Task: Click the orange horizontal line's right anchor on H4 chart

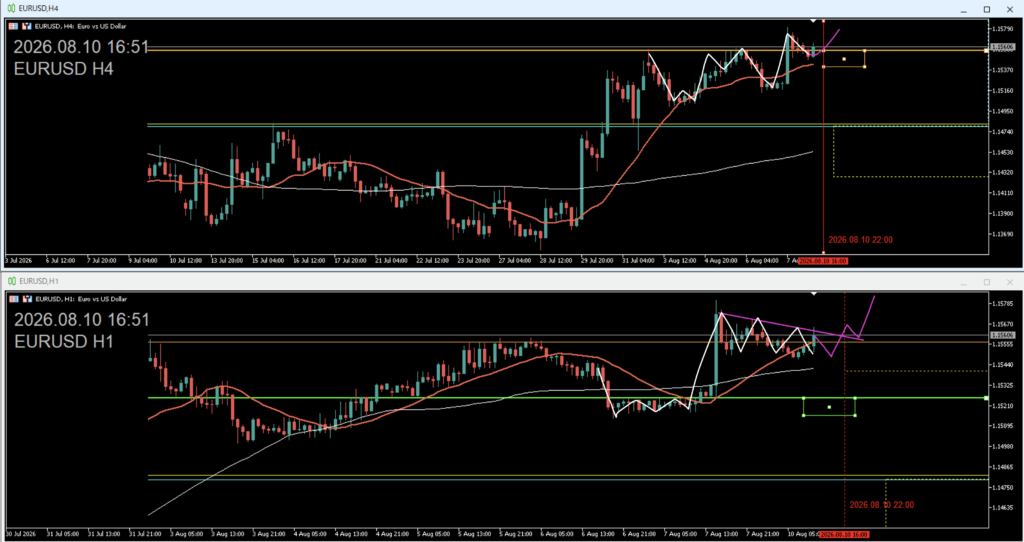Action: pos(986,50)
